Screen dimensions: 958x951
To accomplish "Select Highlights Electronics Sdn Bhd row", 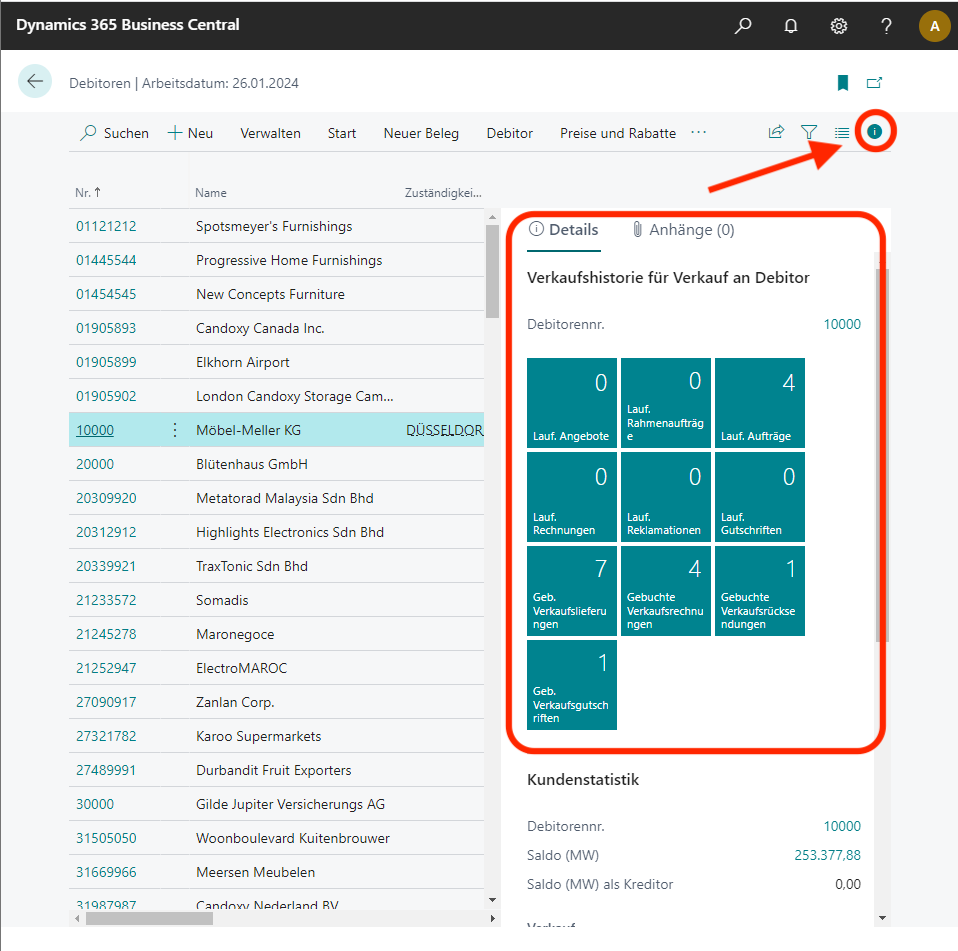I will click(276, 532).
